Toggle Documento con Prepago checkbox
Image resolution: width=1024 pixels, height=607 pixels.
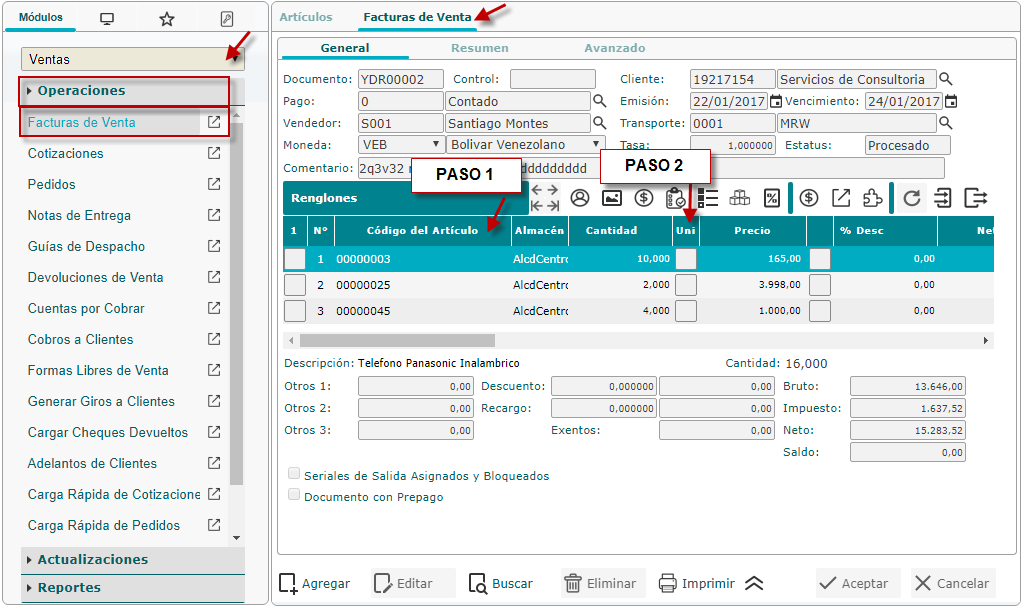(x=294, y=495)
